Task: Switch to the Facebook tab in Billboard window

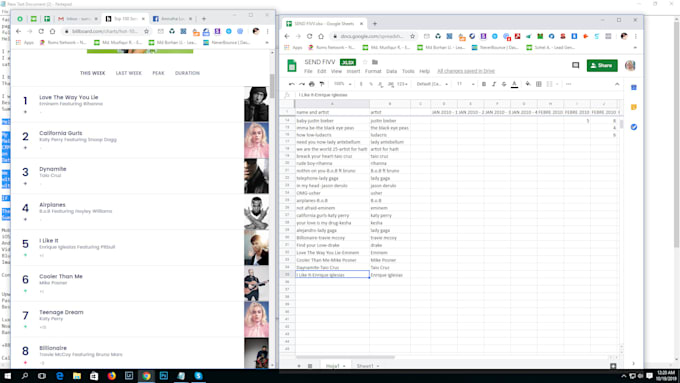Action: pos(173,19)
